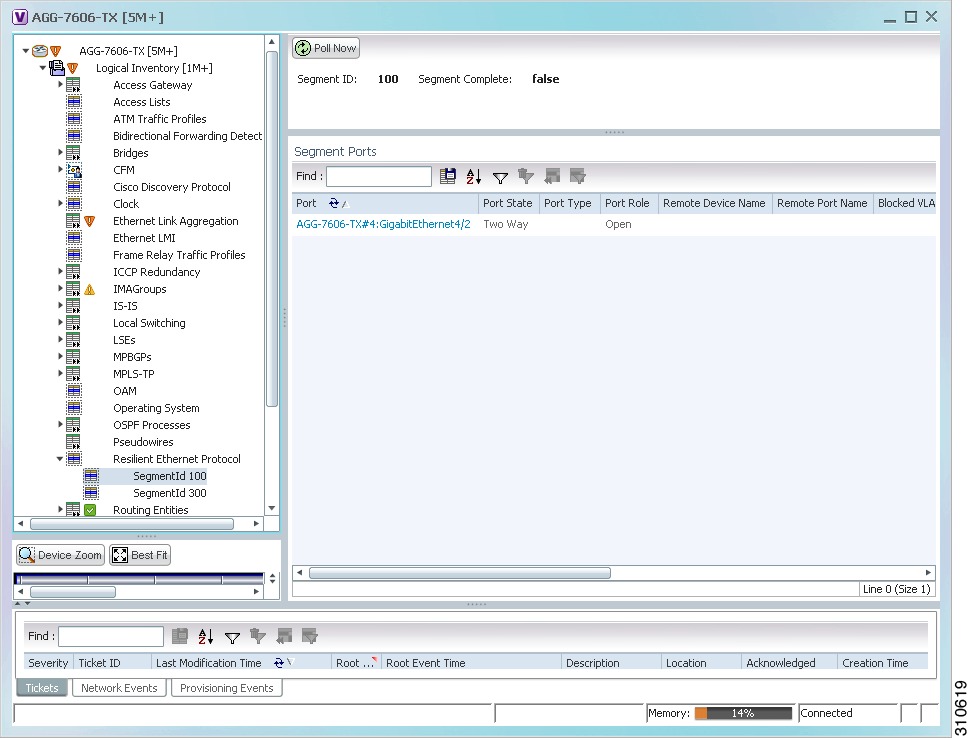Click the Logical Inventory node icon
The image size is (971, 738).
(57, 67)
